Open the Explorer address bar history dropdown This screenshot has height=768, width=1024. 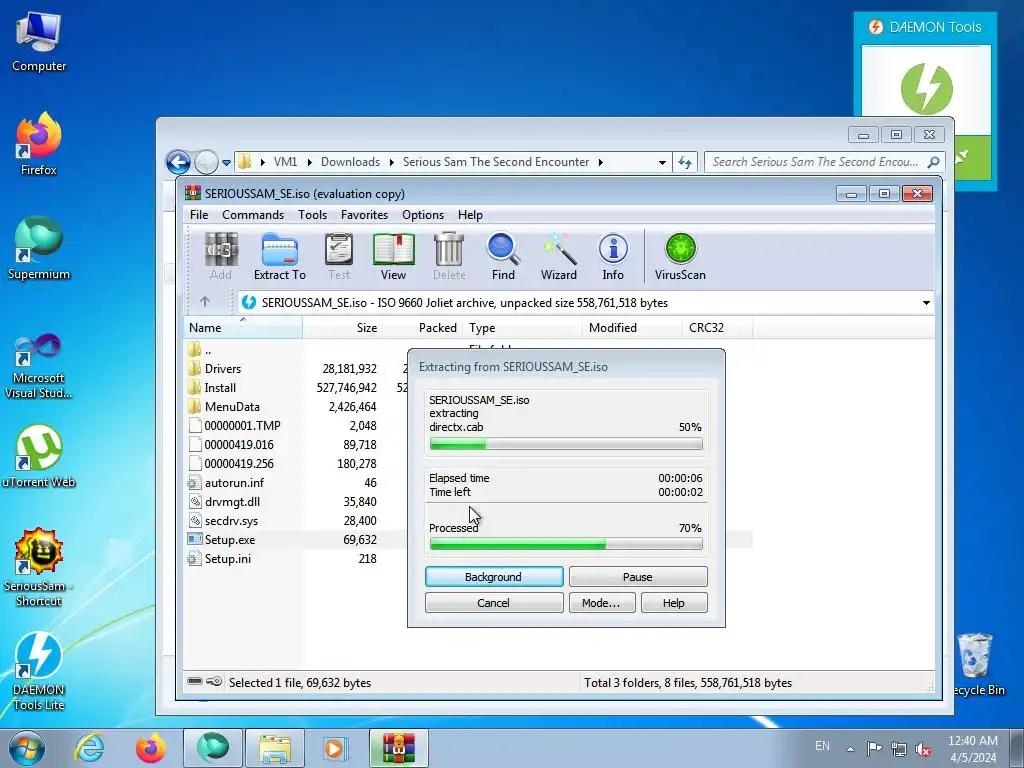pyautogui.click(x=662, y=162)
